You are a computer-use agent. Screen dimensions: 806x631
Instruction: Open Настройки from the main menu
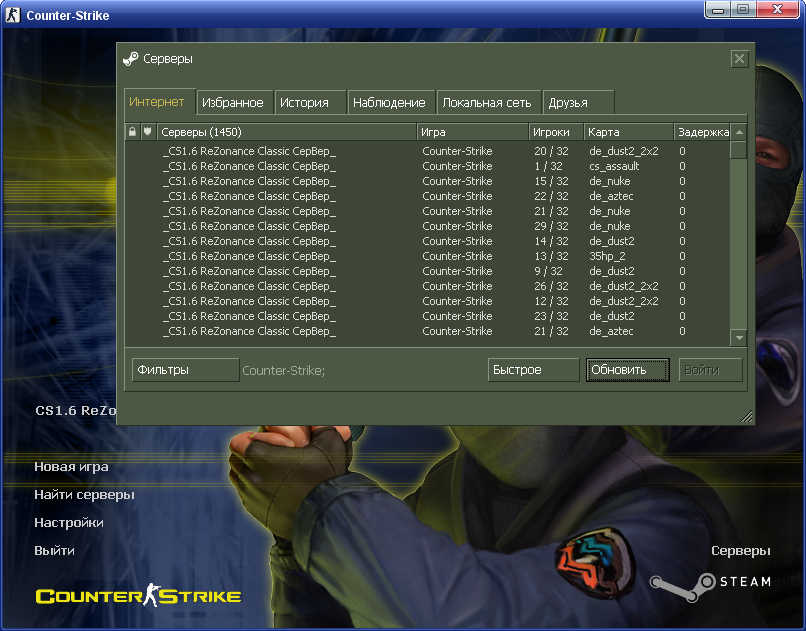69,523
